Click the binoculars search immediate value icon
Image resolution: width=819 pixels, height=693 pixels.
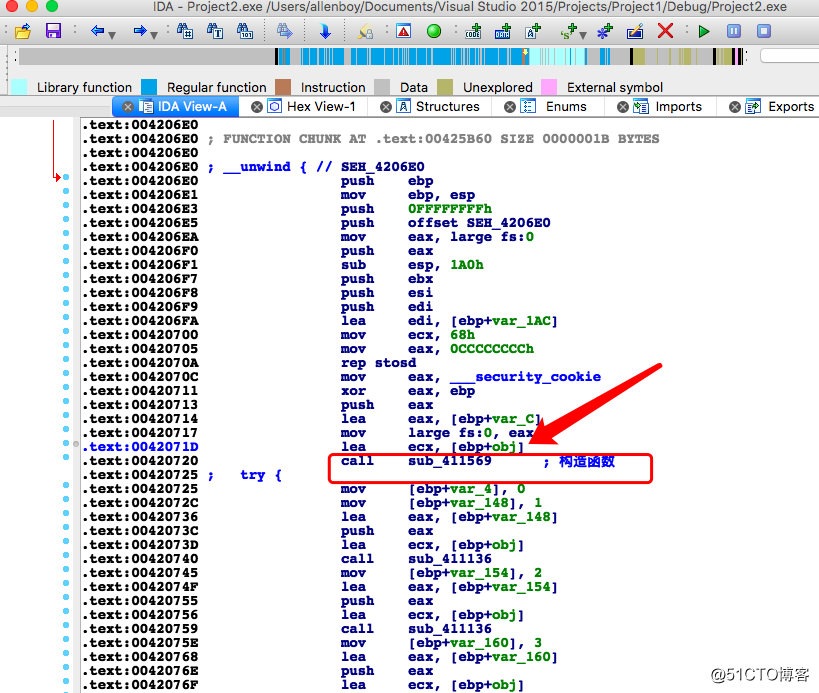[x=184, y=31]
